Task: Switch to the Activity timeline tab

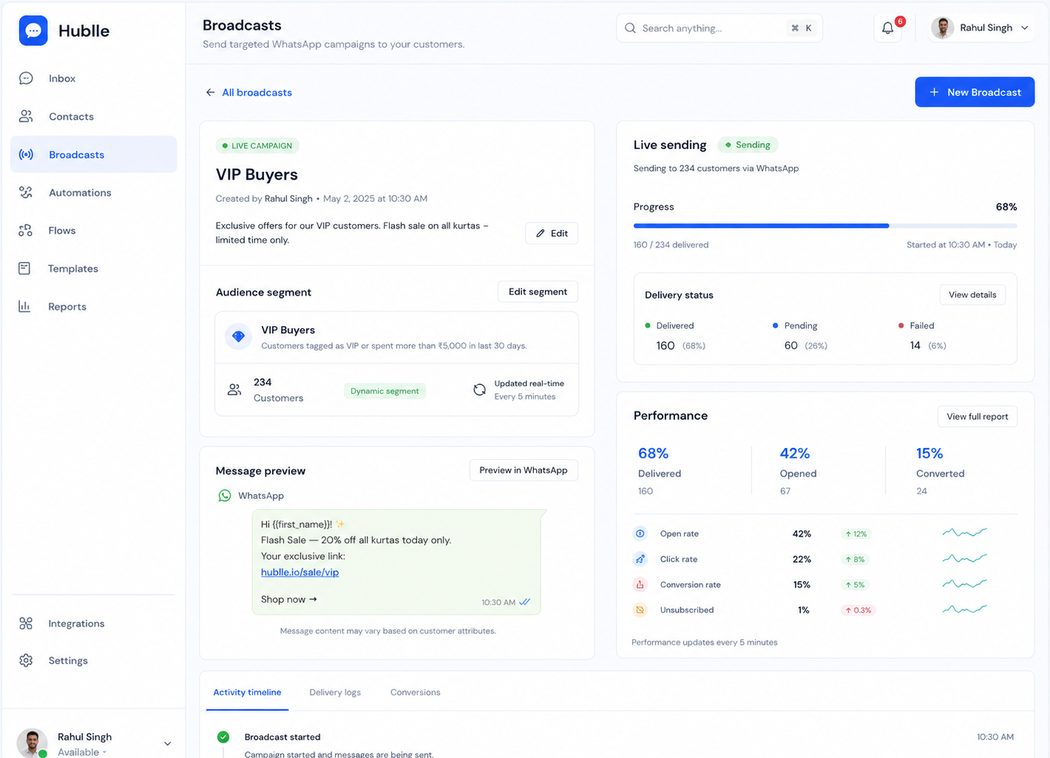Action: pyautogui.click(x=247, y=692)
